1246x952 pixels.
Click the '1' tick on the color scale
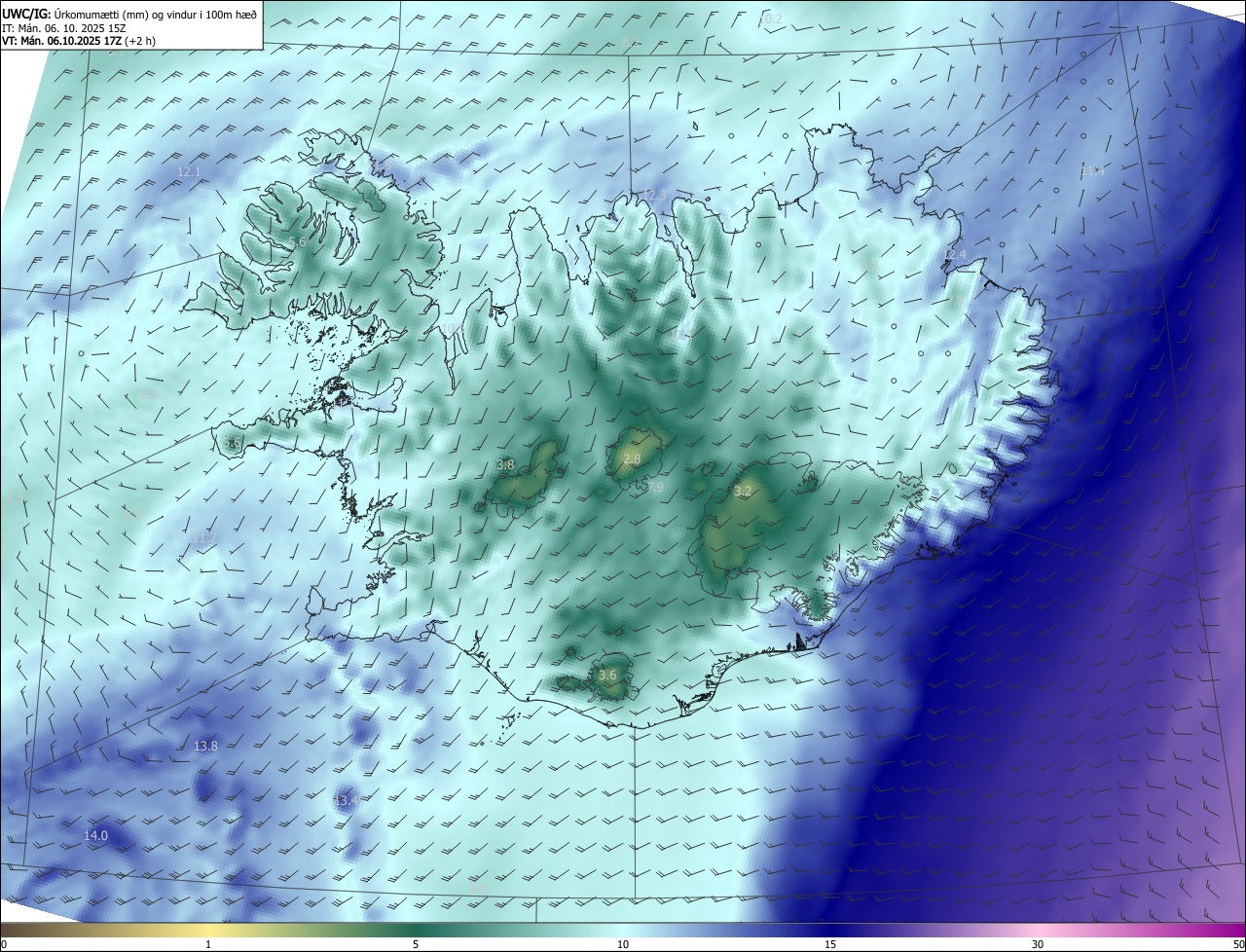pyautogui.click(x=209, y=944)
